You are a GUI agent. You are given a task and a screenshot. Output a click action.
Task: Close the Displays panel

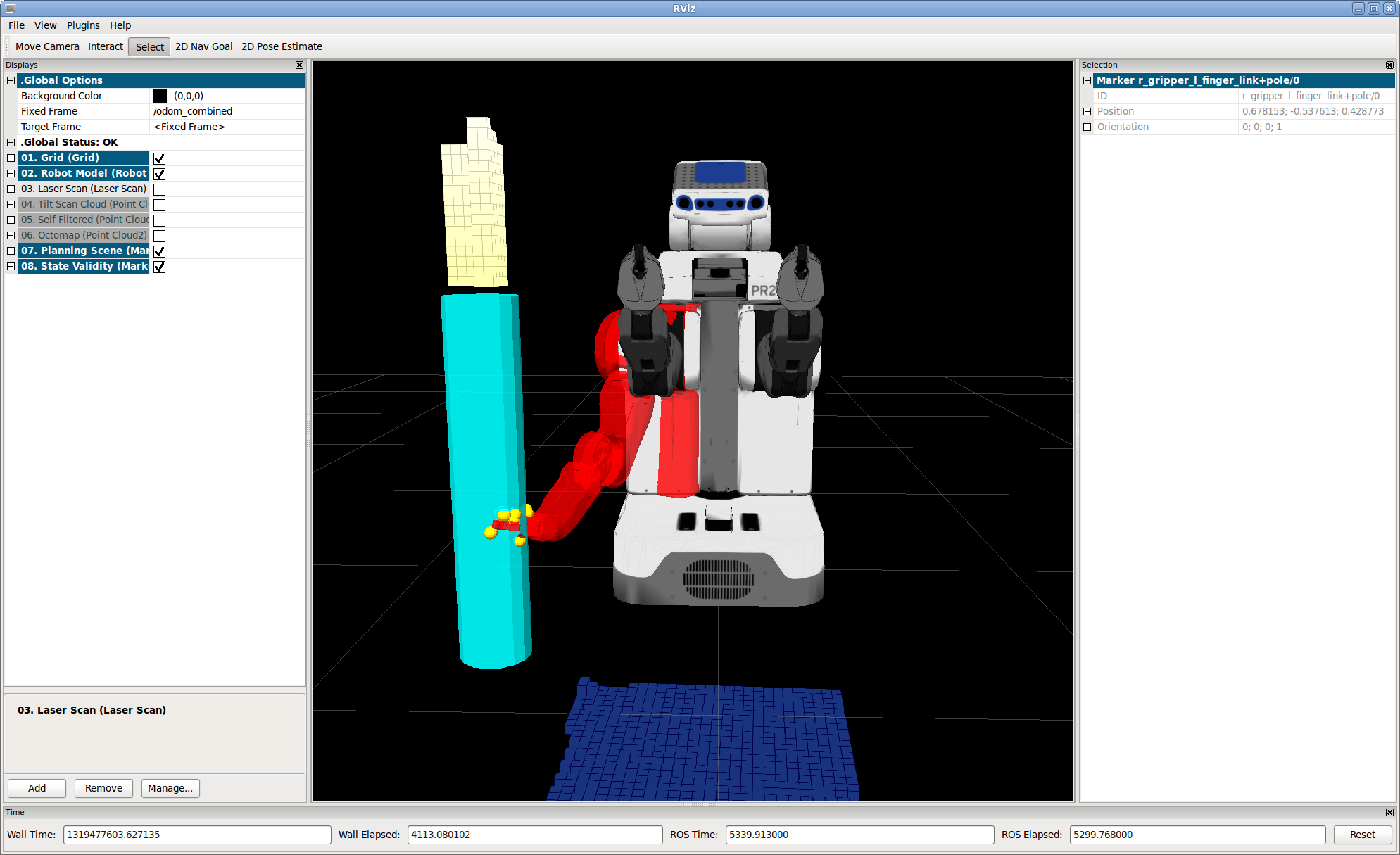tap(299, 65)
